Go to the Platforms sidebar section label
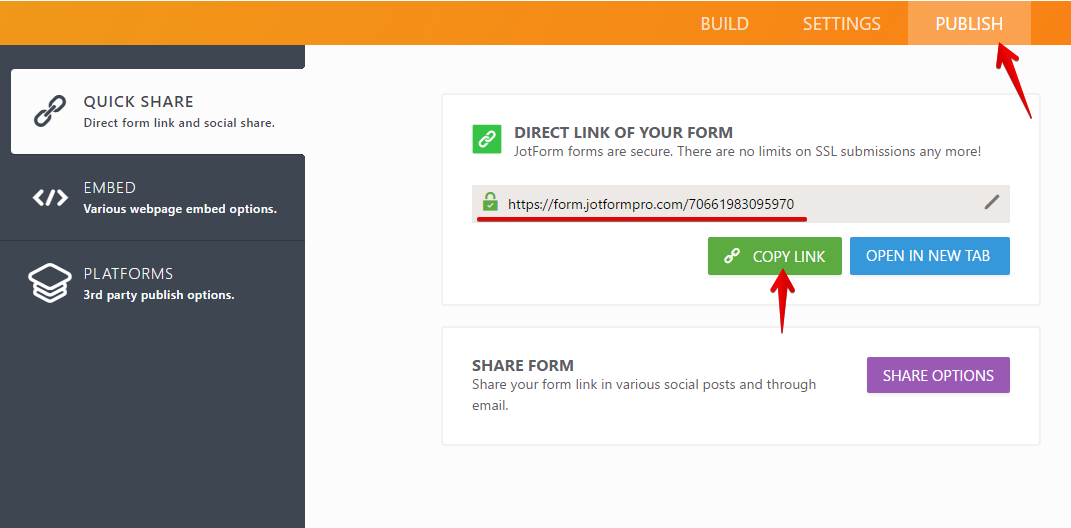This screenshot has height=528, width=1071. pyautogui.click(x=128, y=274)
